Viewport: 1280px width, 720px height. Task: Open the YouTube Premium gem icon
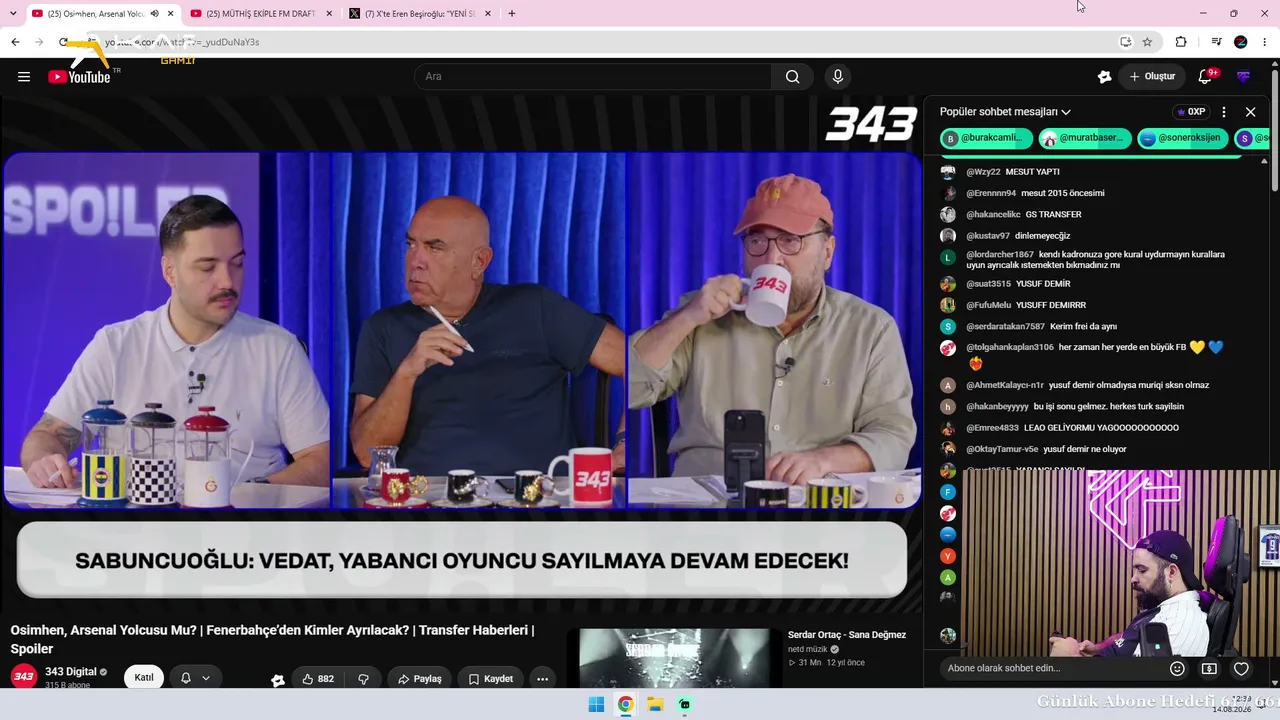click(x=1104, y=77)
